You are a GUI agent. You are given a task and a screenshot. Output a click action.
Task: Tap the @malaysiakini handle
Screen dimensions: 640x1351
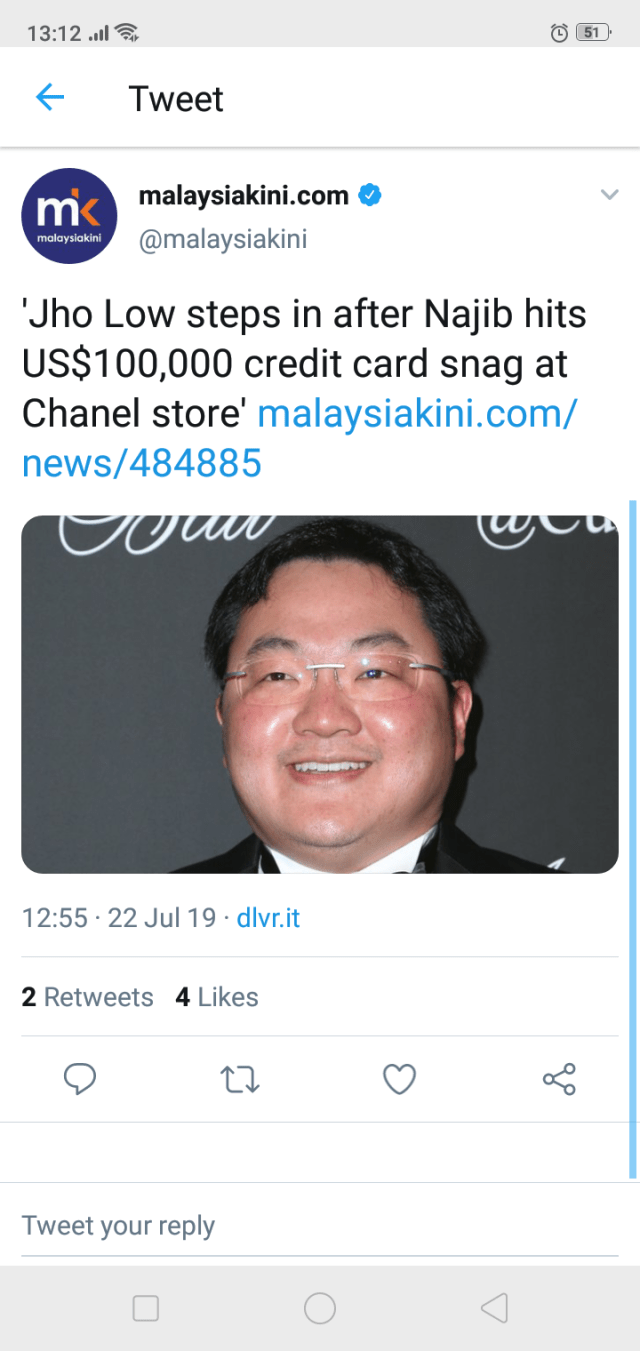click(x=223, y=239)
